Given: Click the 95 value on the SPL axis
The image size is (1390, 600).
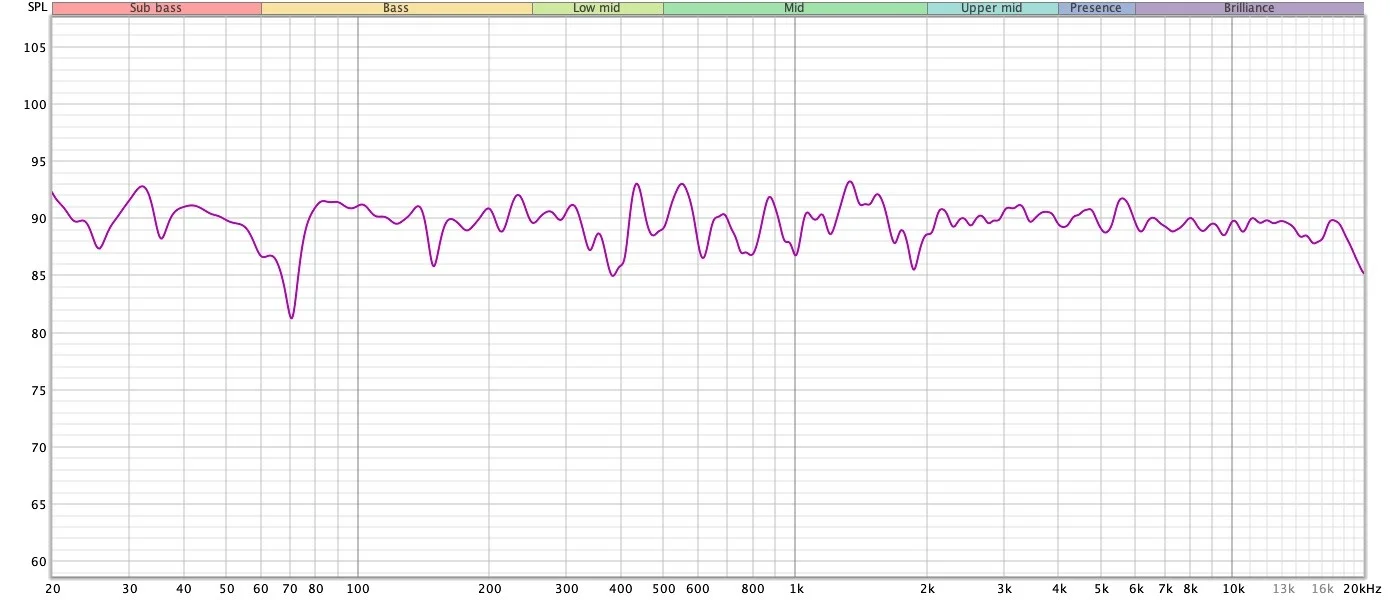Looking at the screenshot, I should click(x=40, y=161).
